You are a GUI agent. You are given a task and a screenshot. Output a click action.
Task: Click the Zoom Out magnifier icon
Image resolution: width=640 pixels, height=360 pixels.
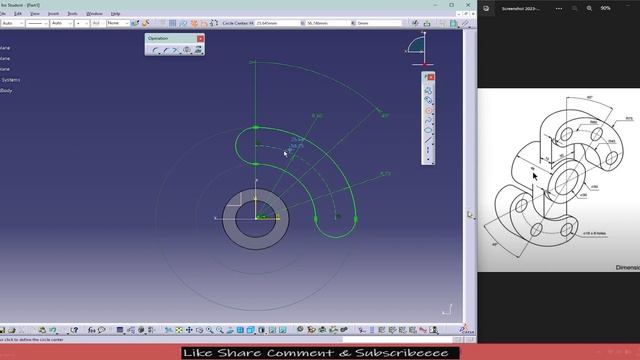click(220, 330)
